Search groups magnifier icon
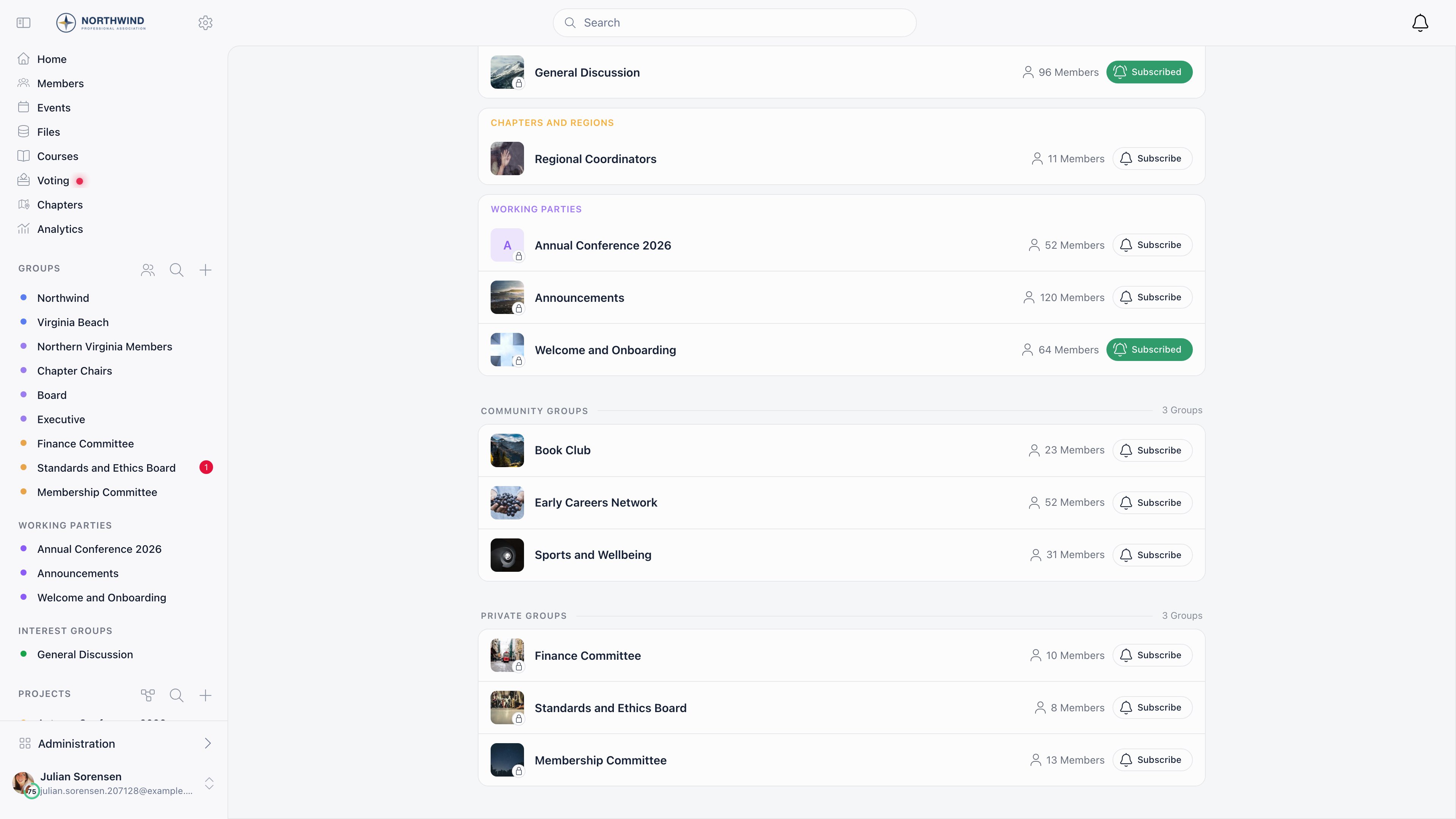This screenshot has height=819, width=1456. [x=176, y=270]
